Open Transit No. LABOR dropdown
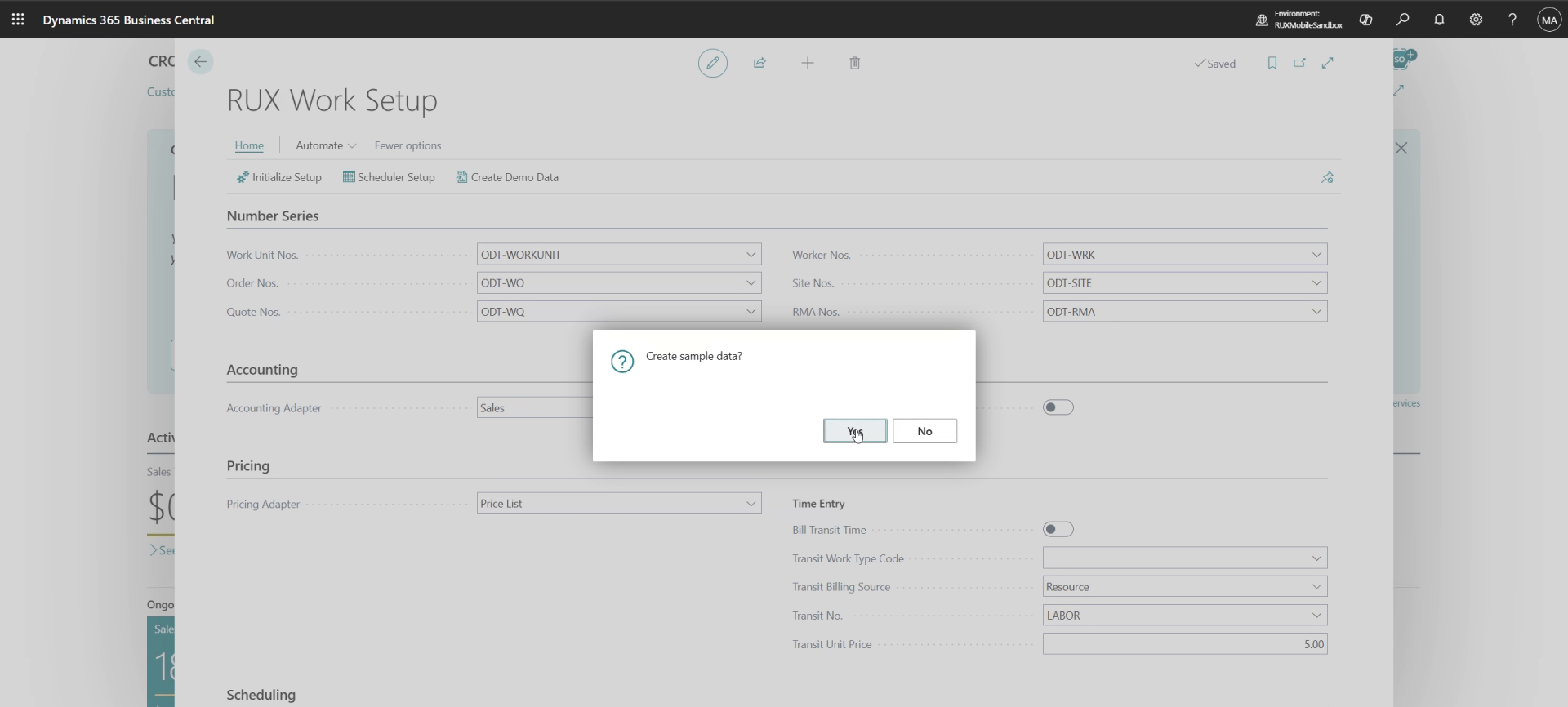This screenshot has height=707, width=1568. coord(1316,616)
